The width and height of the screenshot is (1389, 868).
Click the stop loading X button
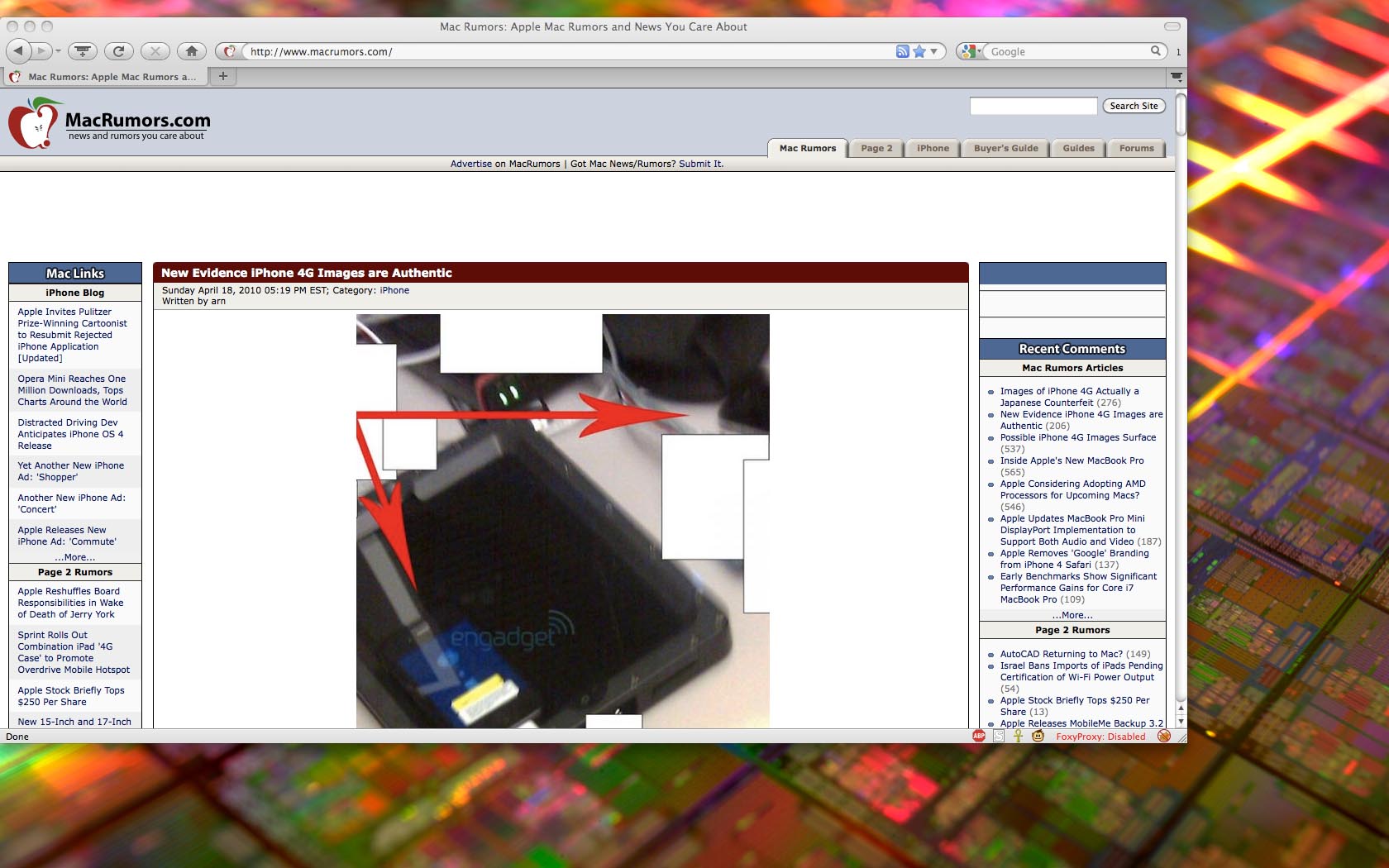coord(155,51)
